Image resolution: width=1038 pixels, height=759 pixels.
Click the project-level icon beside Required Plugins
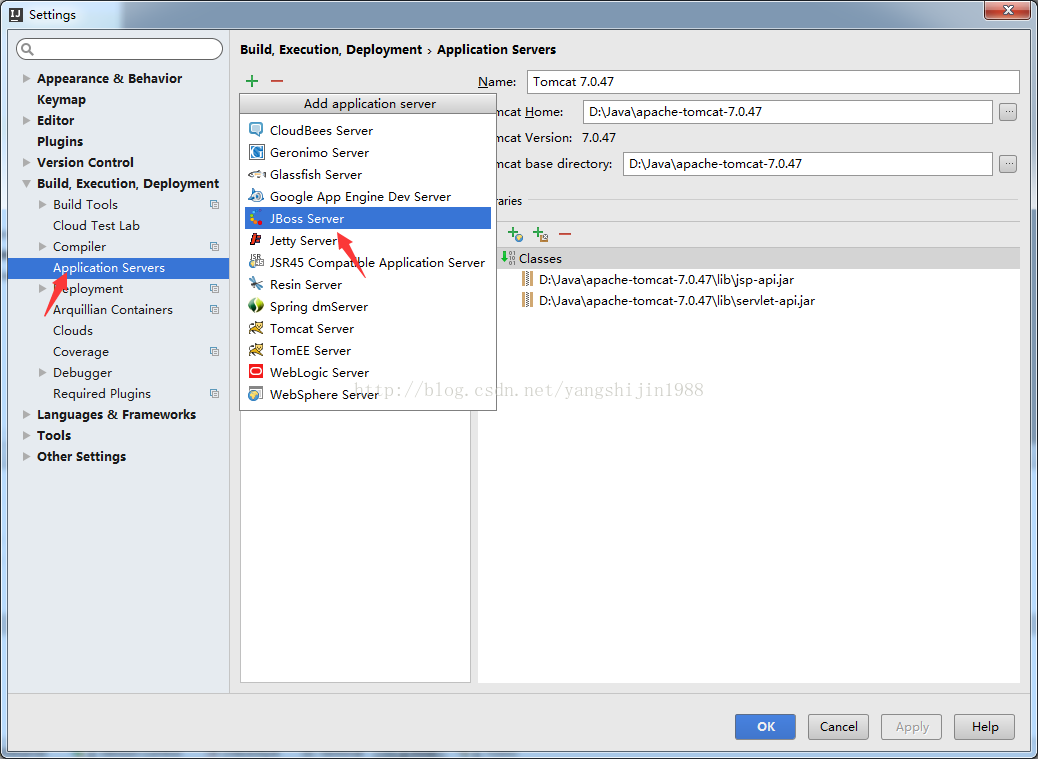pyautogui.click(x=214, y=394)
